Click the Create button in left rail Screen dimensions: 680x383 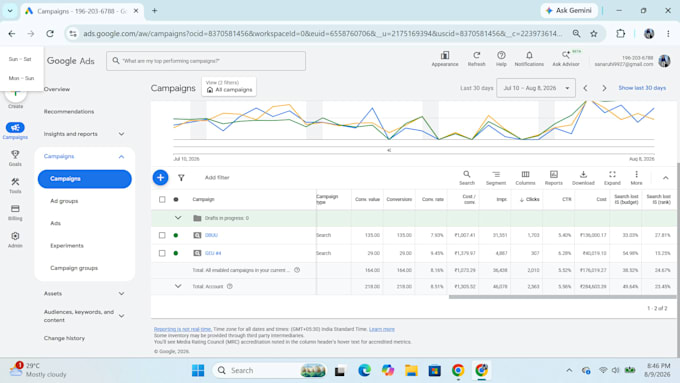(15, 98)
